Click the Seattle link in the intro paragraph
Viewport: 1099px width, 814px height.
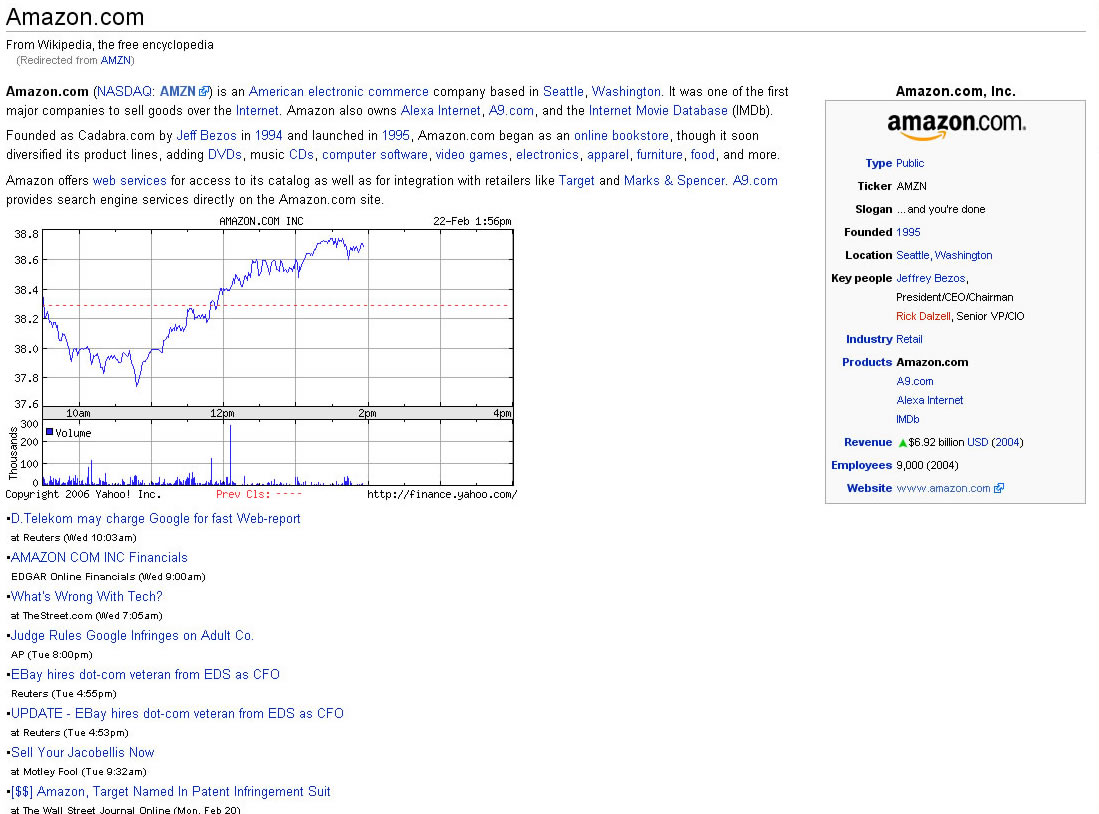(x=563, y=92)
